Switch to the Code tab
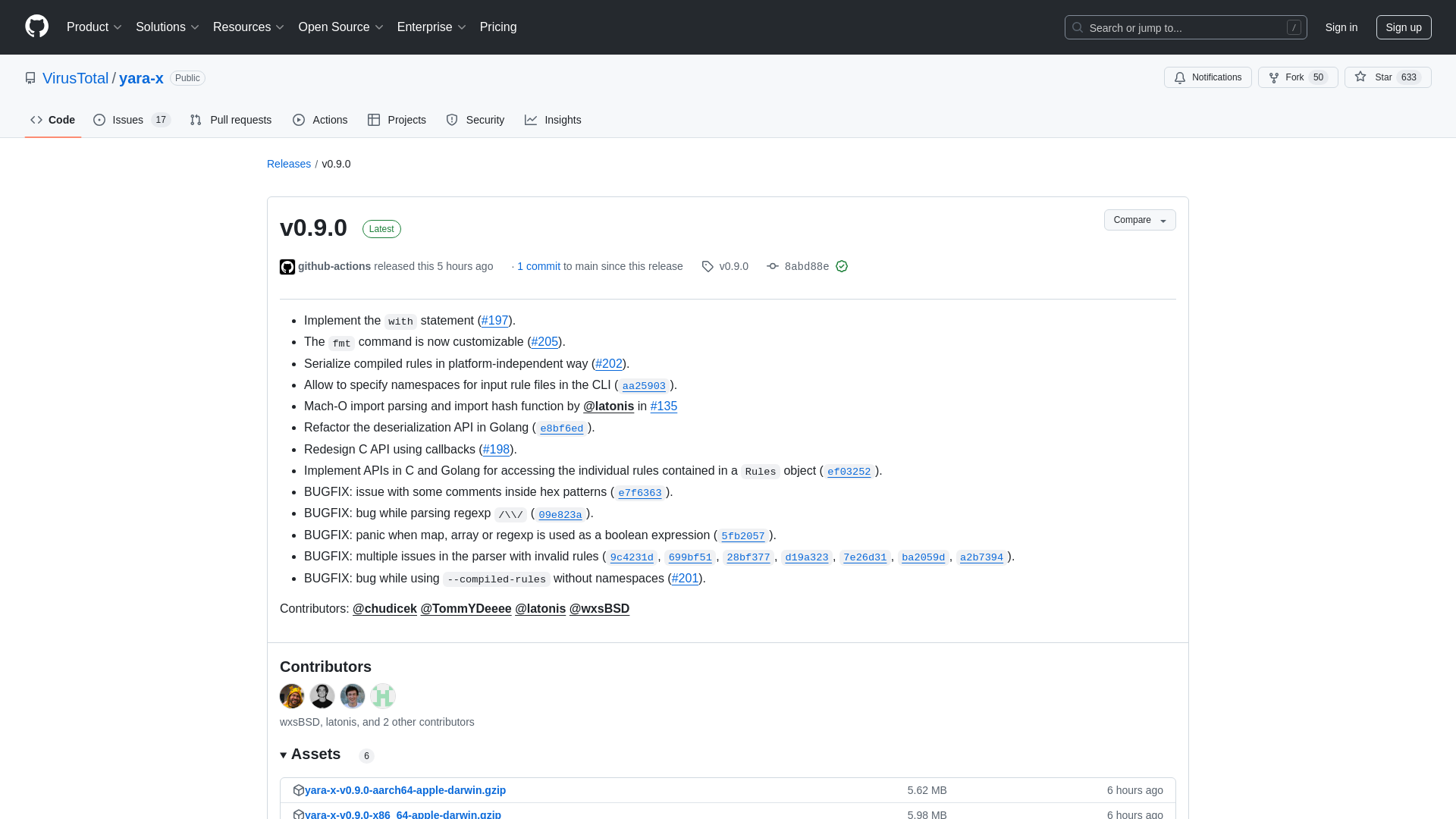 tap(53, 120)
